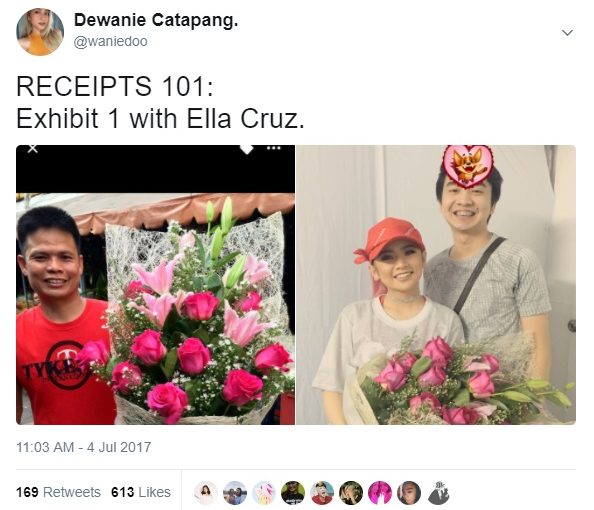Viewport: 594px width, 510px height.
Task: View the 169 Retweets list
Action: (x=58, y=492)
